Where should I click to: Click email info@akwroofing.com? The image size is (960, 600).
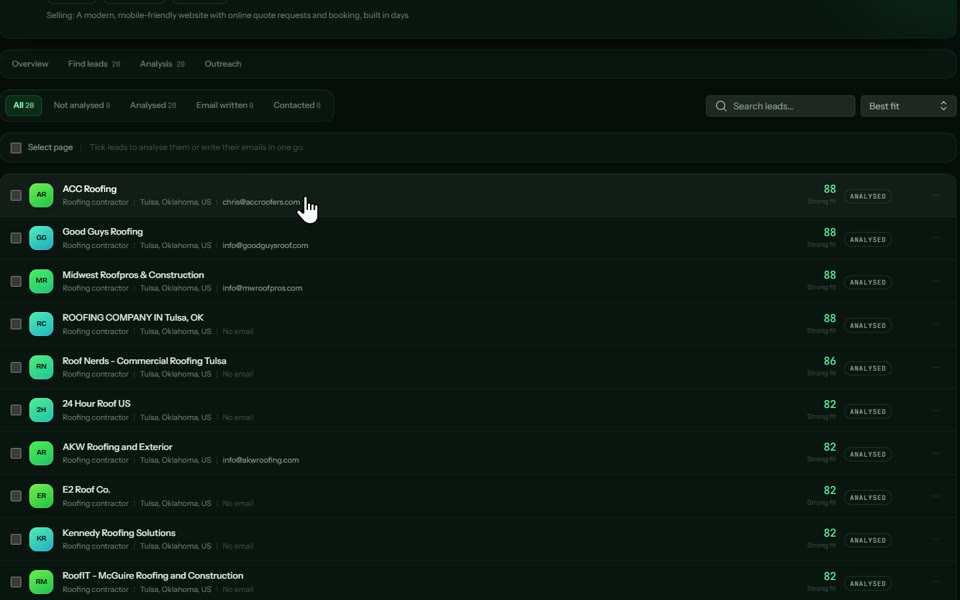[261, 460]
